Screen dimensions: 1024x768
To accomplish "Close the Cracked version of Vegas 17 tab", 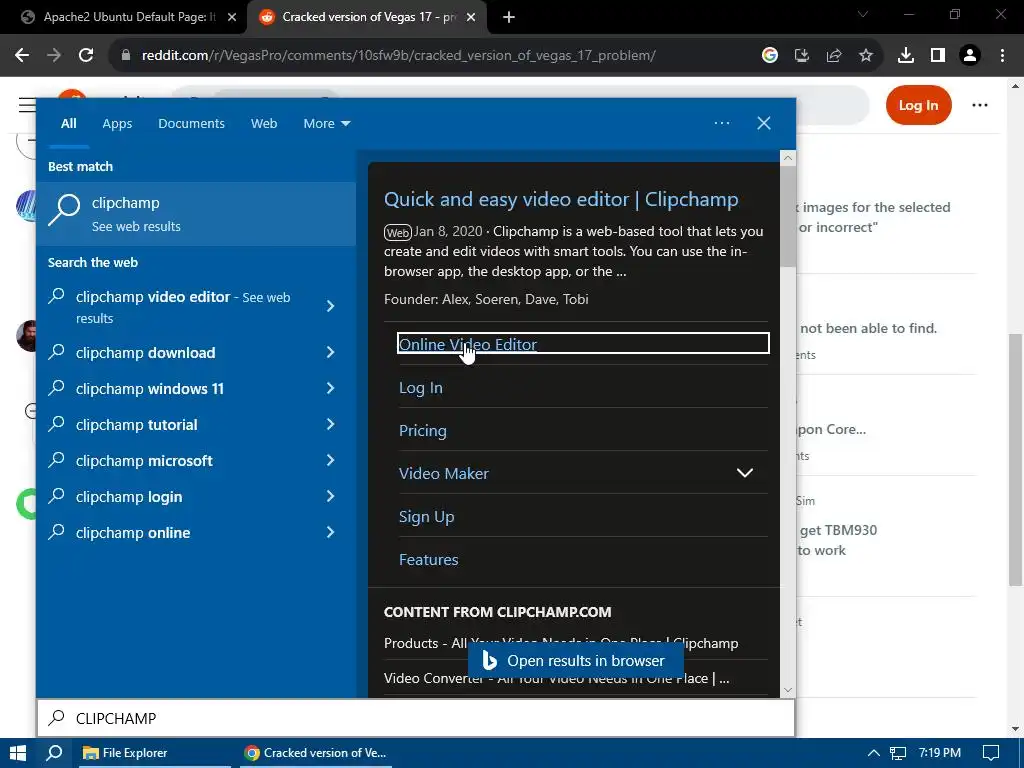I will coord(471,18).
